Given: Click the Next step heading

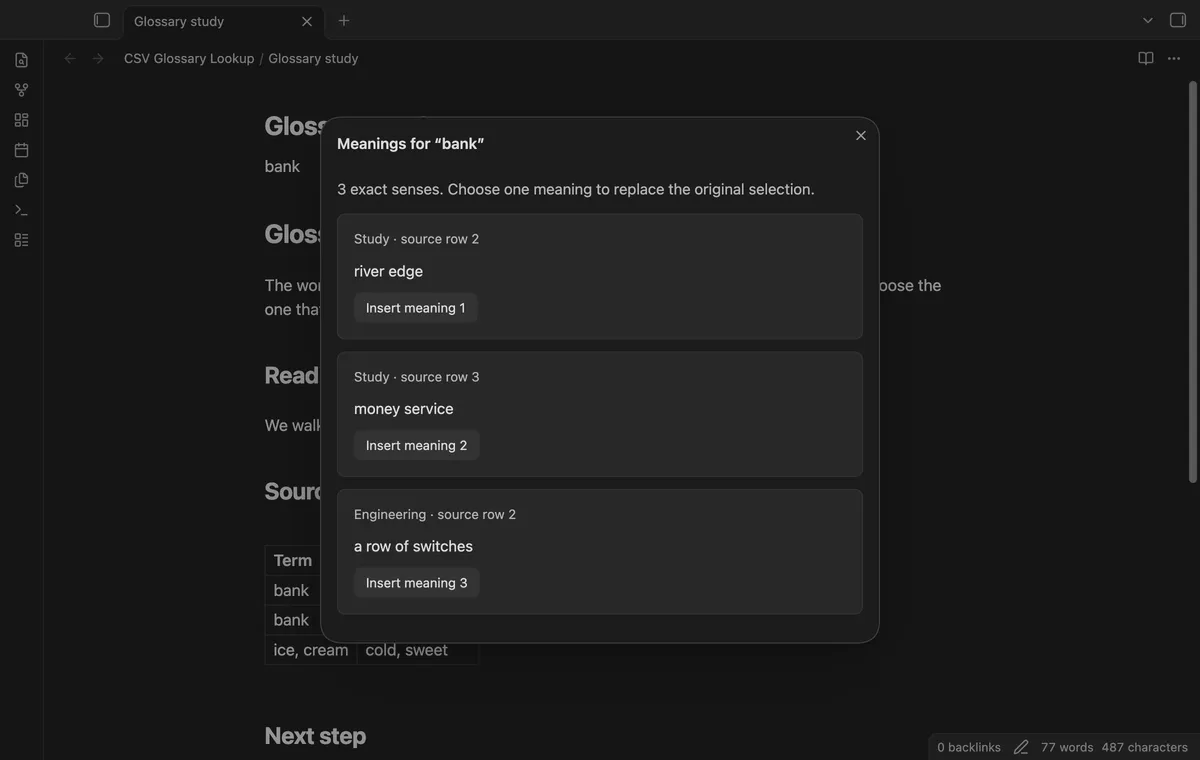Looking at the screenshot, I should click(315, 736).
